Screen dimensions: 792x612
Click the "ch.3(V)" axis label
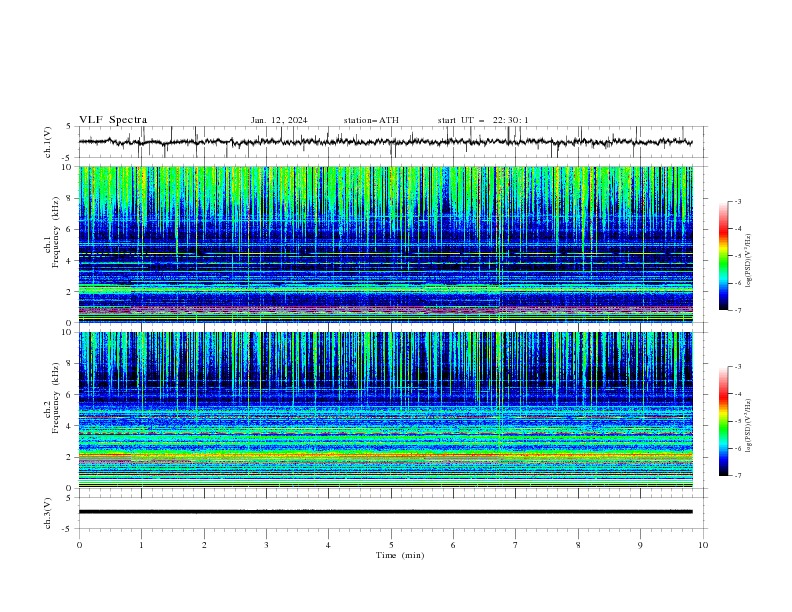[x=48, y=513]
